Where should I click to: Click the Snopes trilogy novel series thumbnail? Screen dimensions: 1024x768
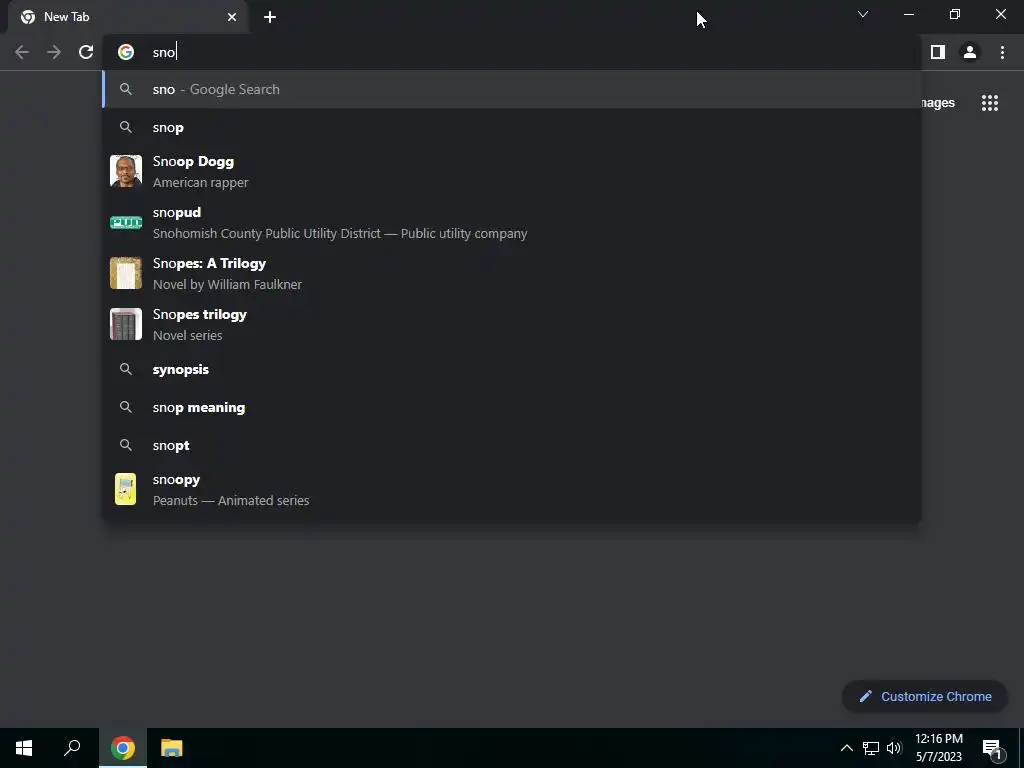point(126,324)
